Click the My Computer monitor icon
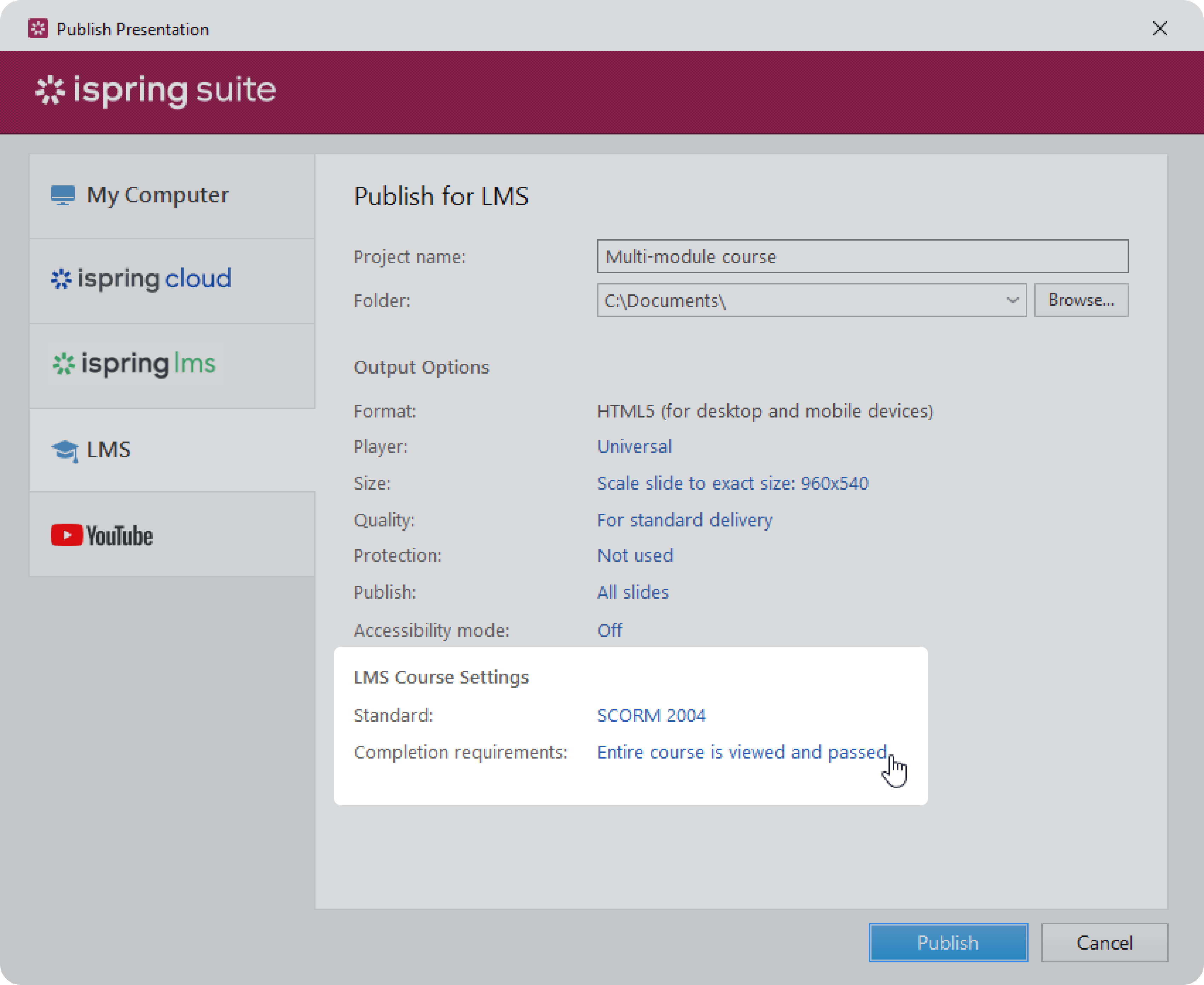This screenshot has width=1204, height=985. click(62, 195)
